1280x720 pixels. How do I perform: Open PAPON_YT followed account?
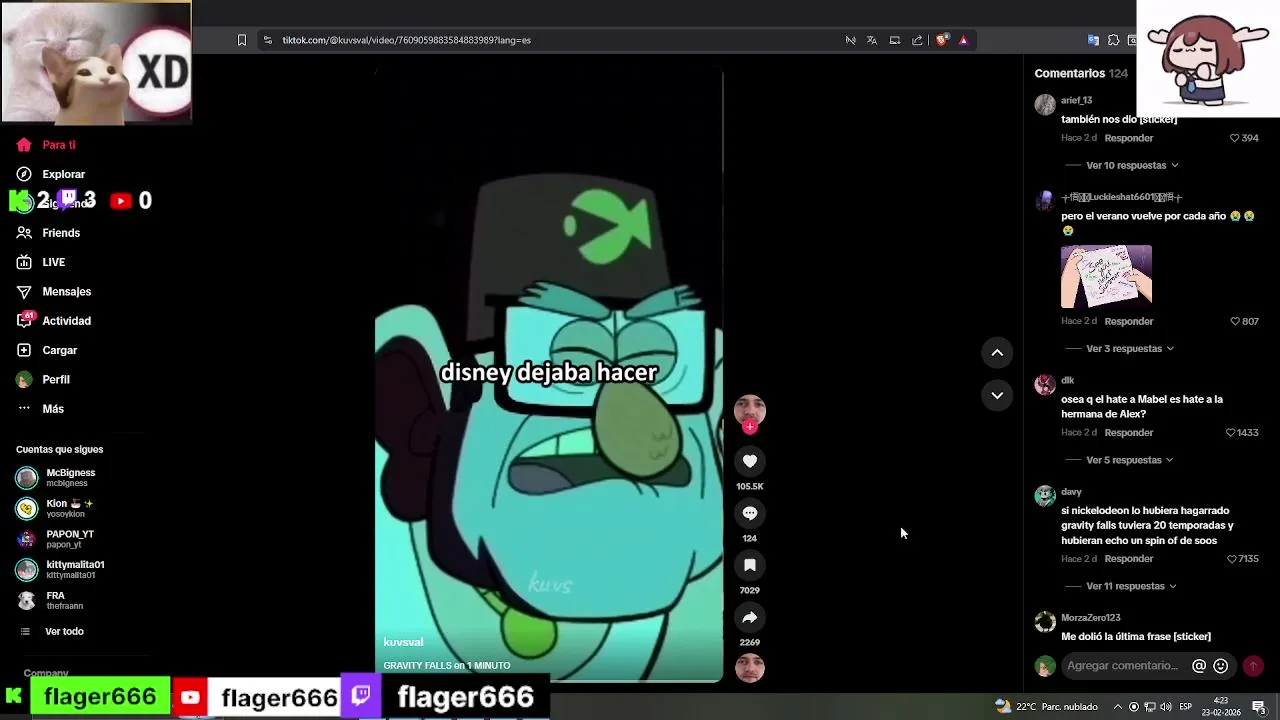point(56,539)
